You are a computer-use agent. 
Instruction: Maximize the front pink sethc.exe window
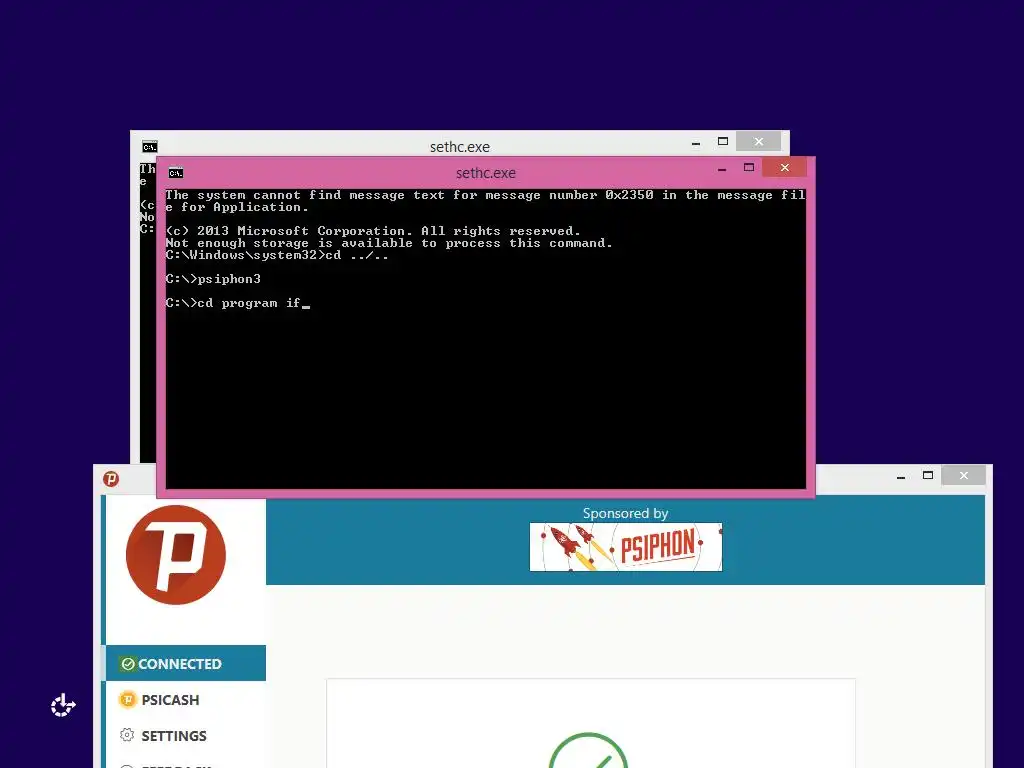coord(749,168)
